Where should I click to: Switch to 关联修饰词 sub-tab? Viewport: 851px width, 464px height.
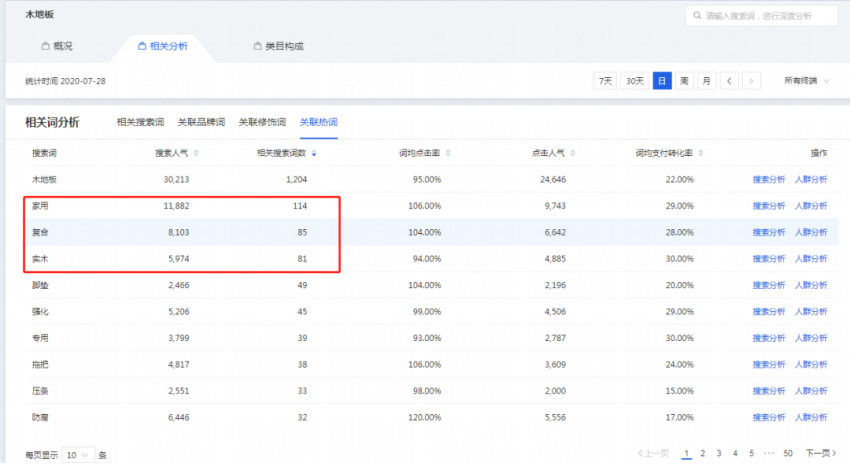[262, 122]
